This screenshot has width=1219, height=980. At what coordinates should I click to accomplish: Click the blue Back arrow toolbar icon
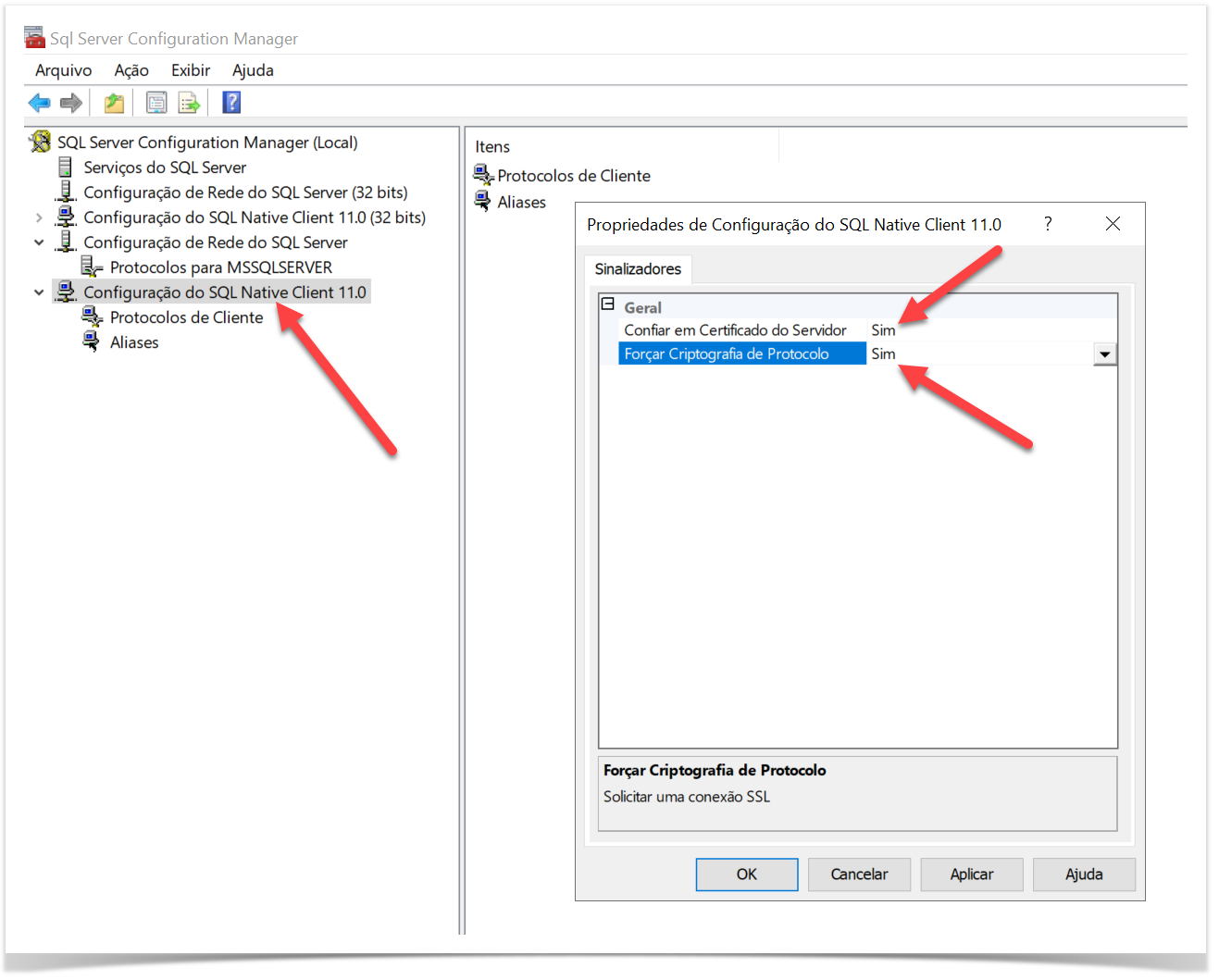[x=39, y=103]
